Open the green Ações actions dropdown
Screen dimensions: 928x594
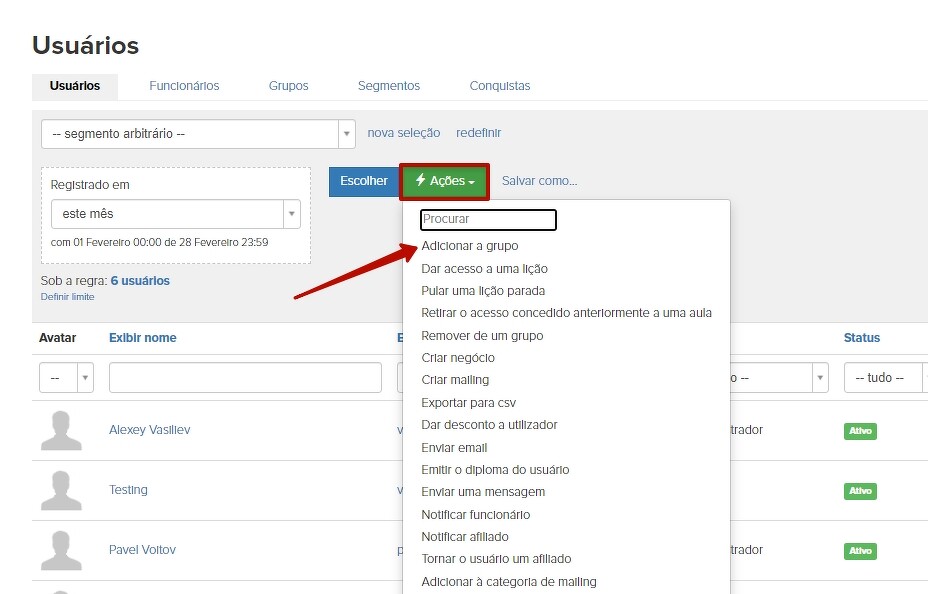tap(445, 181)
